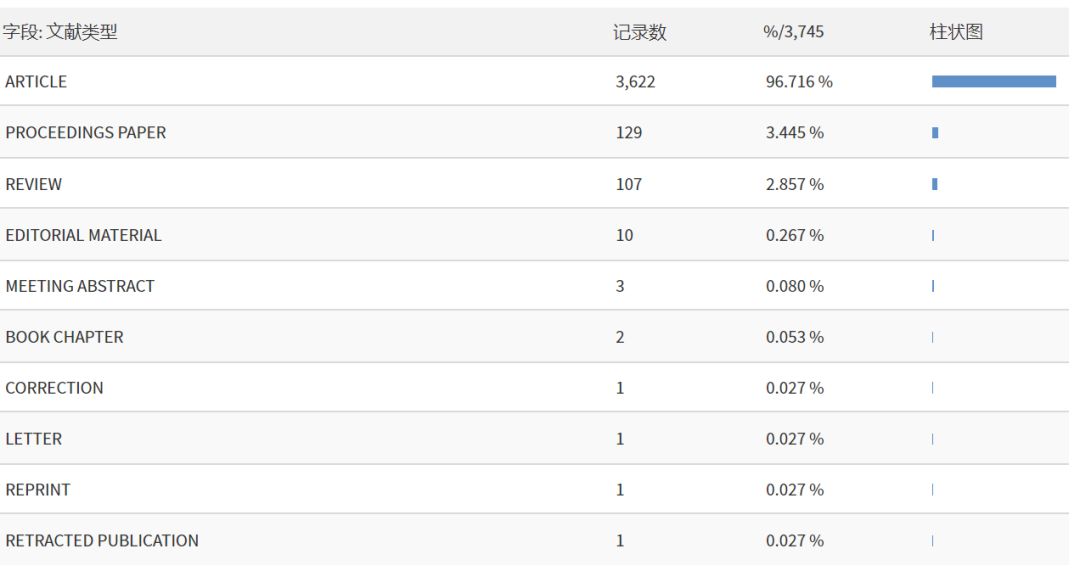Click the small bar in the PROCEEDINGS PAPER row
This screenshot has width=1080, height=571.
tap(935, 133)
